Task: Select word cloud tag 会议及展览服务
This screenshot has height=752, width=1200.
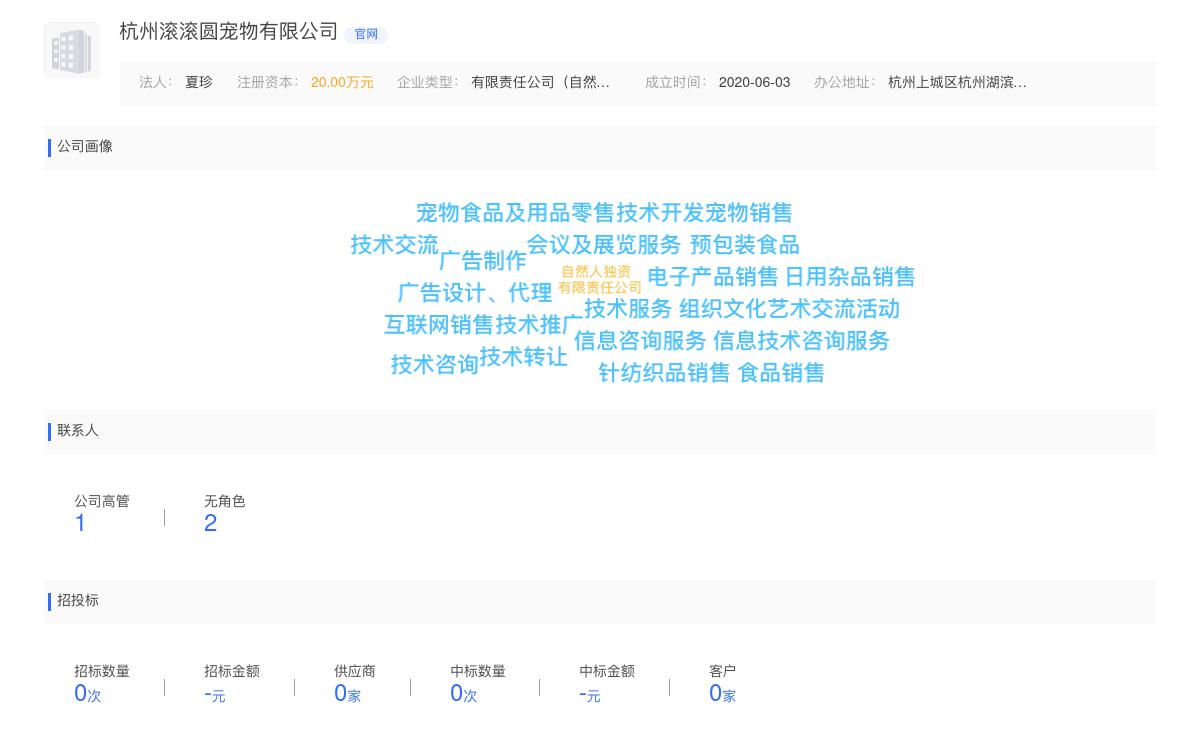Action: (604, 245)
